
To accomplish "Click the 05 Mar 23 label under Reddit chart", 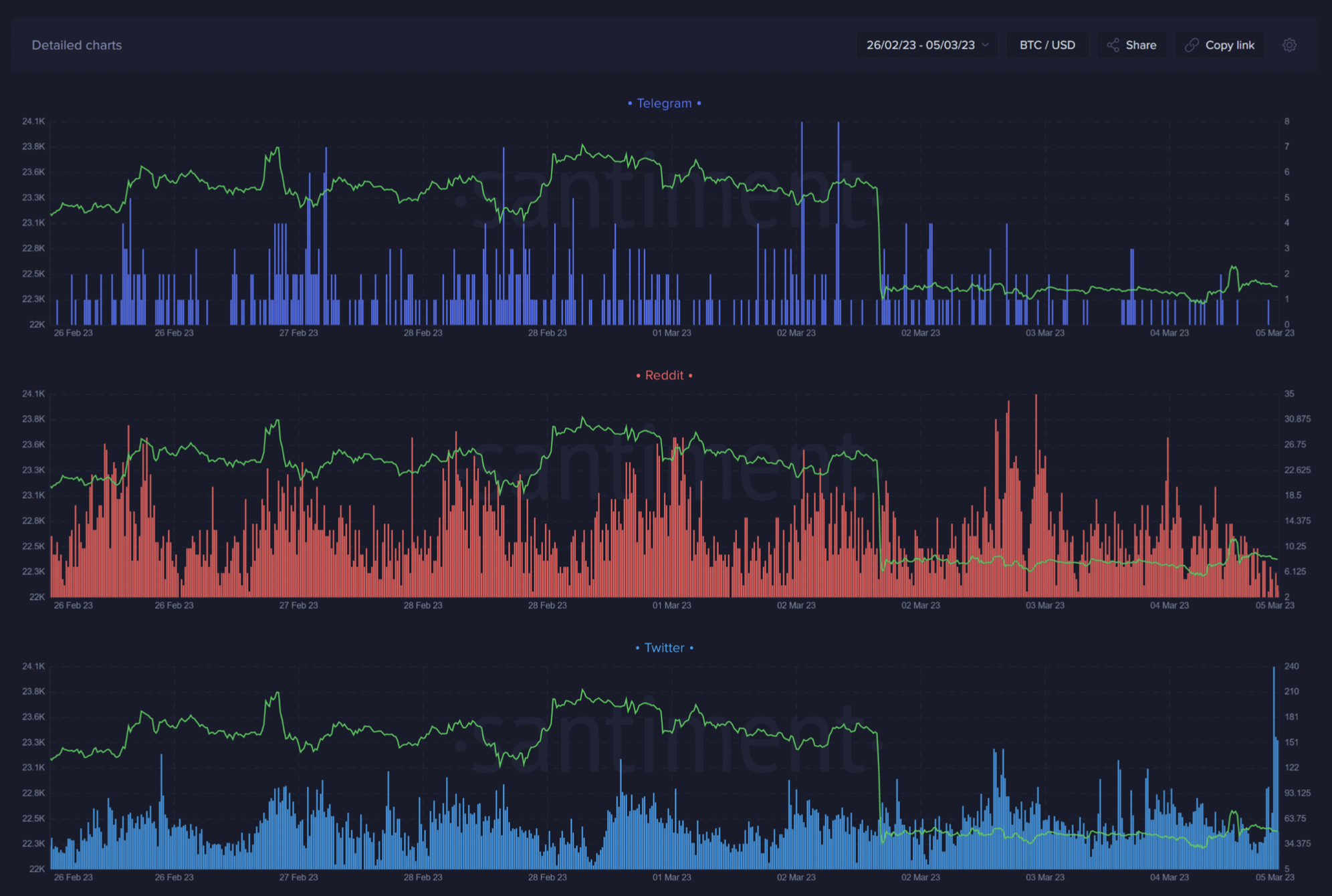I will tap(1275, 605).
